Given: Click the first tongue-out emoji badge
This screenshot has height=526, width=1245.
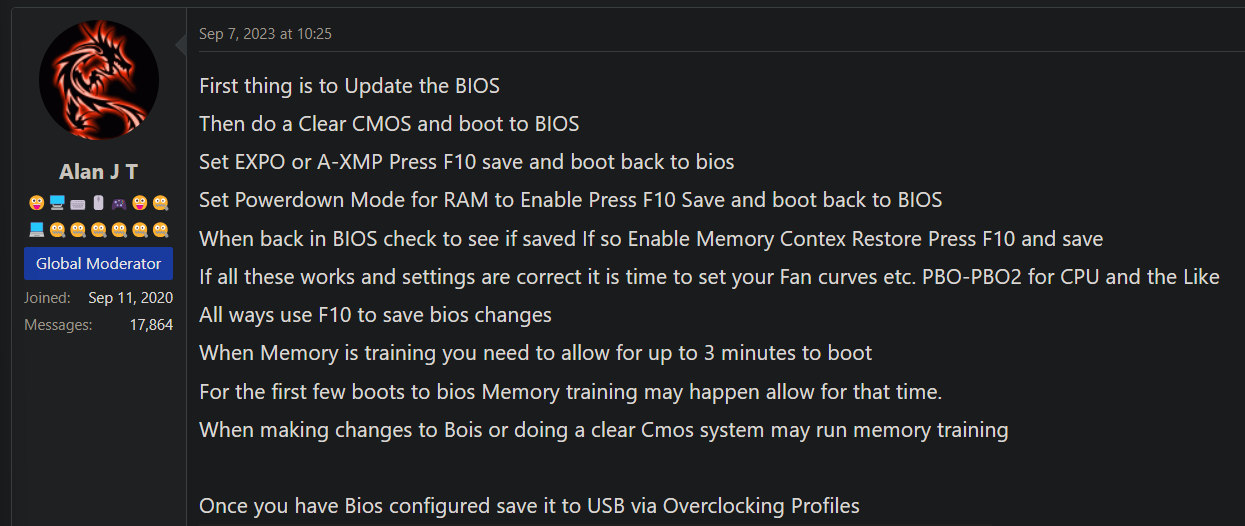Looking at the screenshot, I should click(37, 203).
